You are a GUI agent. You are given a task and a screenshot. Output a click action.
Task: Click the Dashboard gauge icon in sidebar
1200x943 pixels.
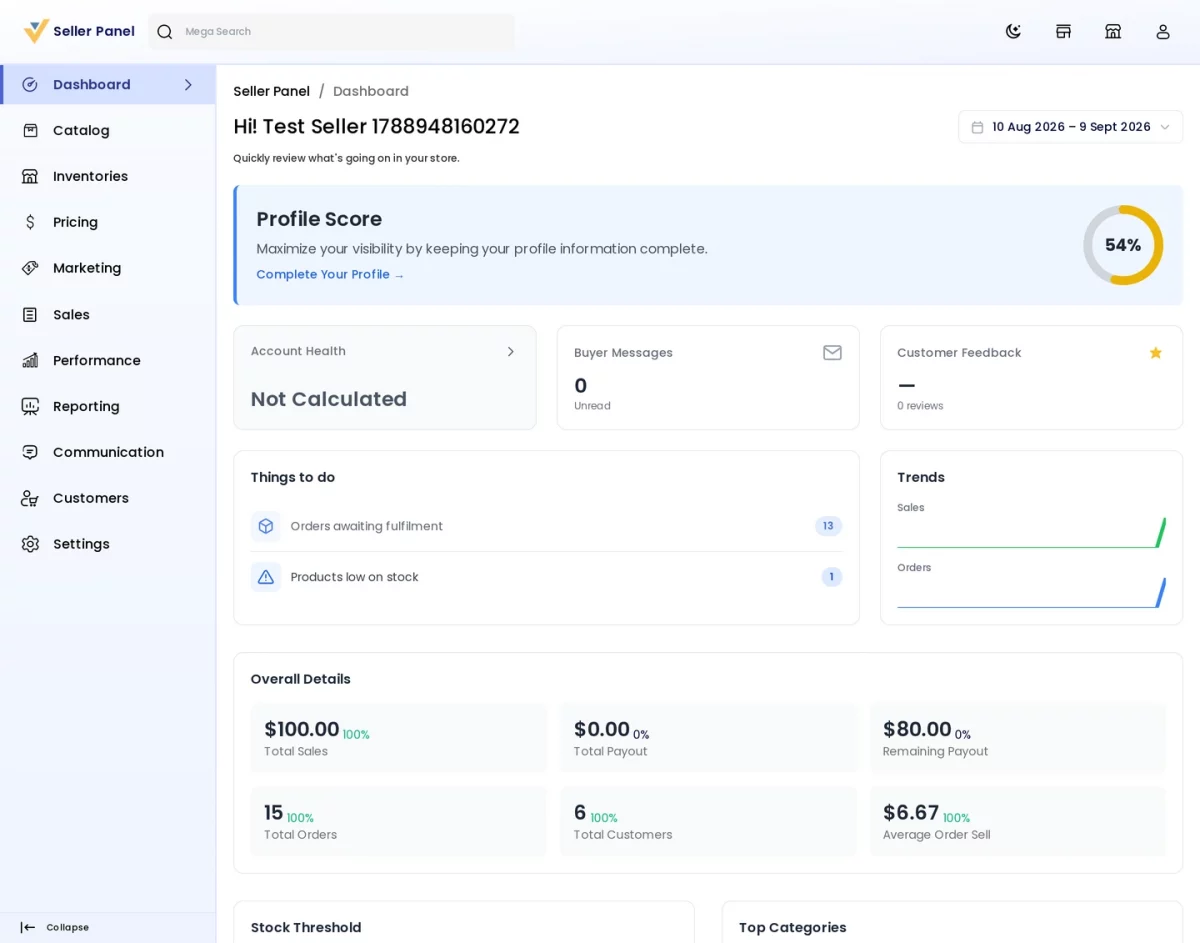point(30,85)
